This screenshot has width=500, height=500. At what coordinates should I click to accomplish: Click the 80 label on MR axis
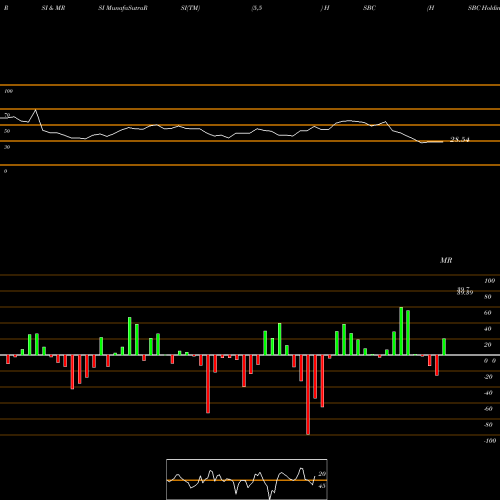(487, 297)
